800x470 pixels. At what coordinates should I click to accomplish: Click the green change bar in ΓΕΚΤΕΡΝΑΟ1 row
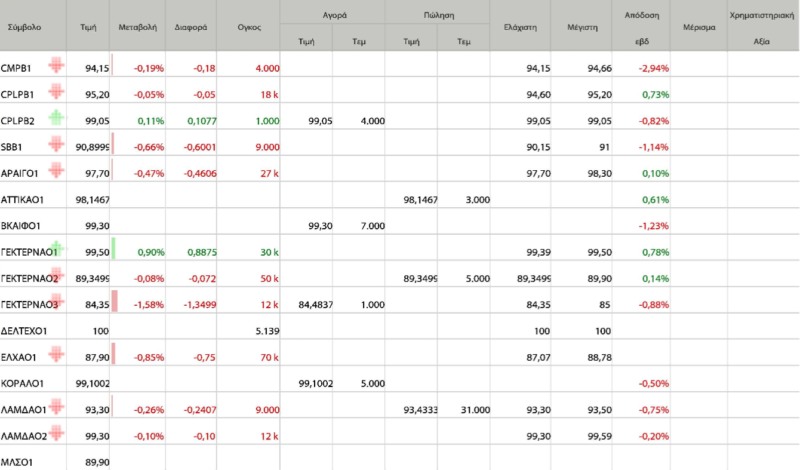114,250
